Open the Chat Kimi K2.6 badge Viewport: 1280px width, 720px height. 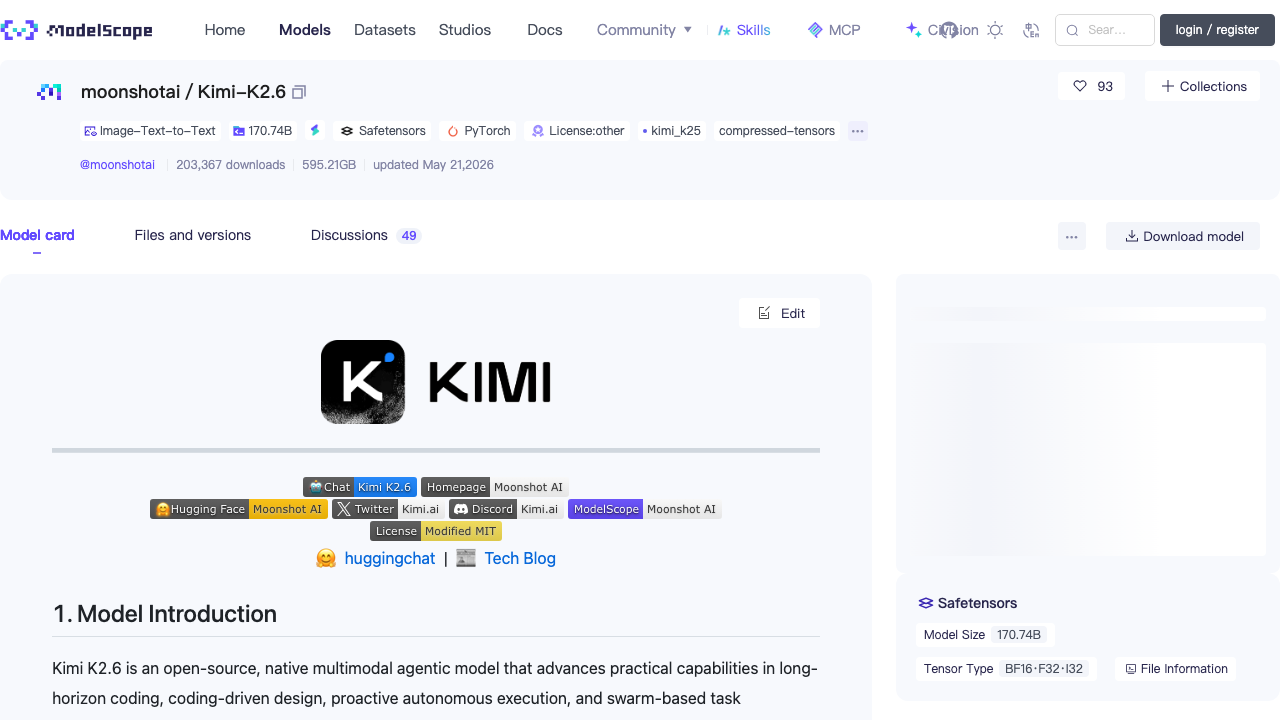pos(360,487)
